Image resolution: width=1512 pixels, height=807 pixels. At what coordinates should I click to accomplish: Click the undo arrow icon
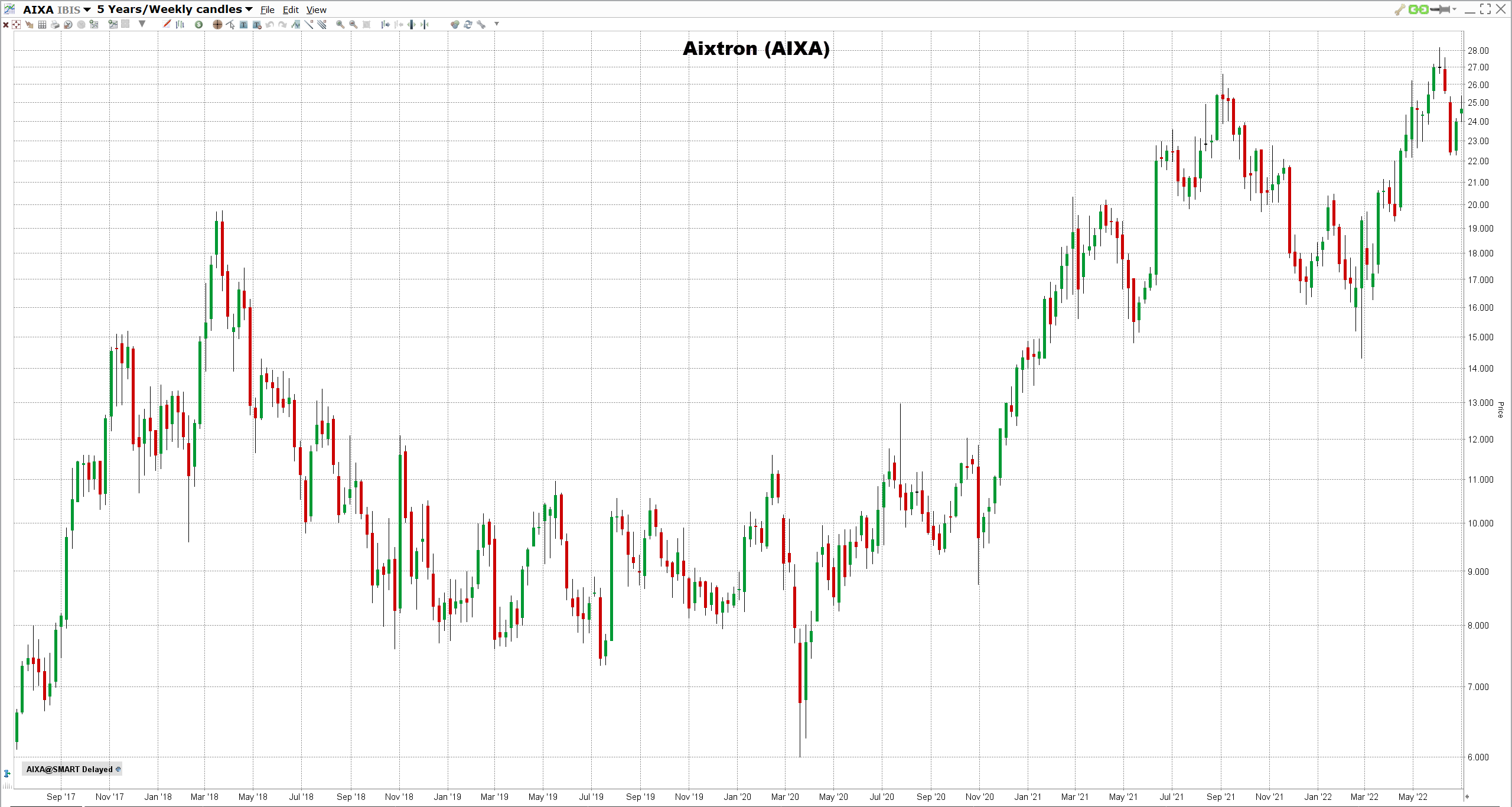269,24
